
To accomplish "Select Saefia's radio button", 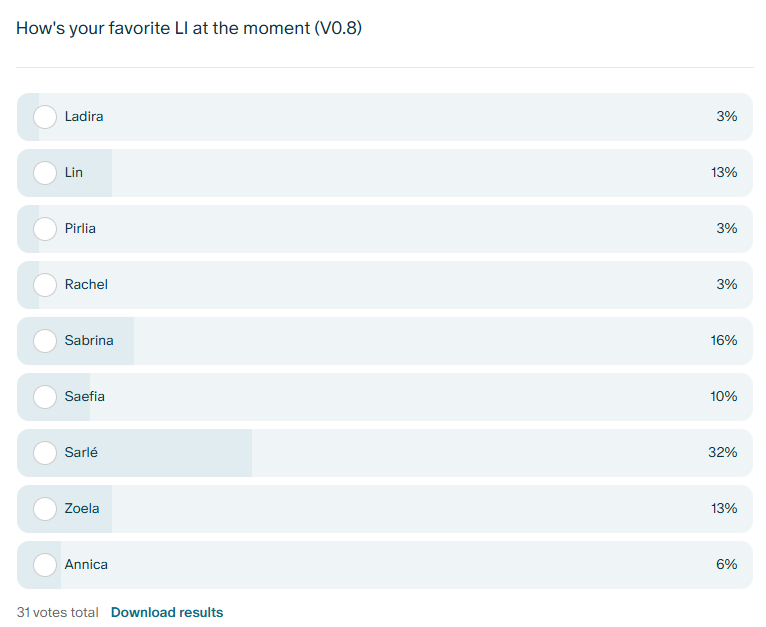I will 45,397.
